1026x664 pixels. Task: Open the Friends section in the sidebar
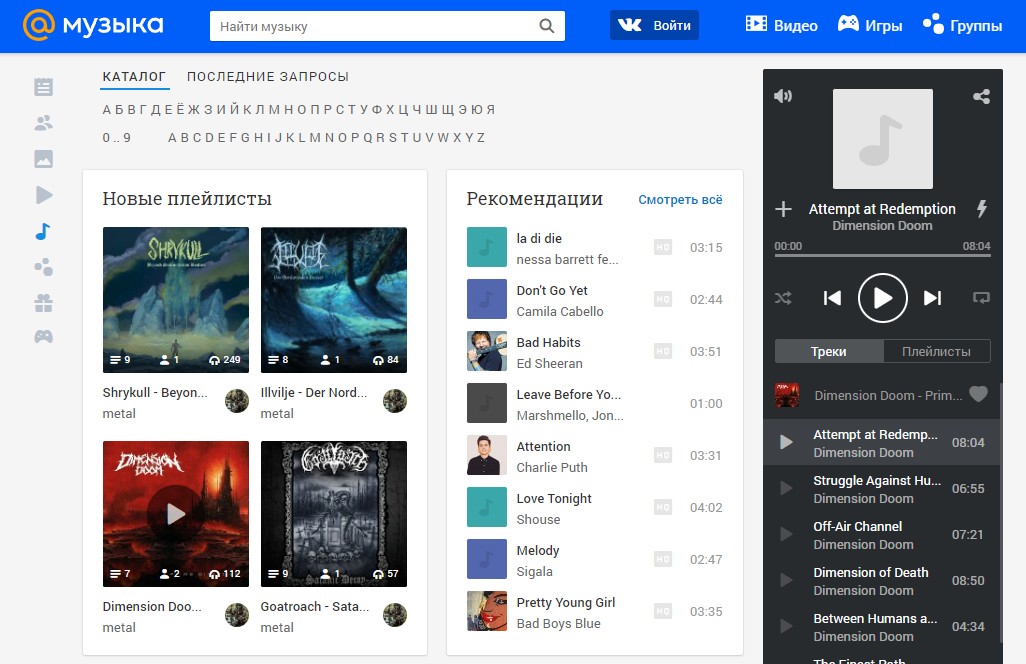pos(43,122)
